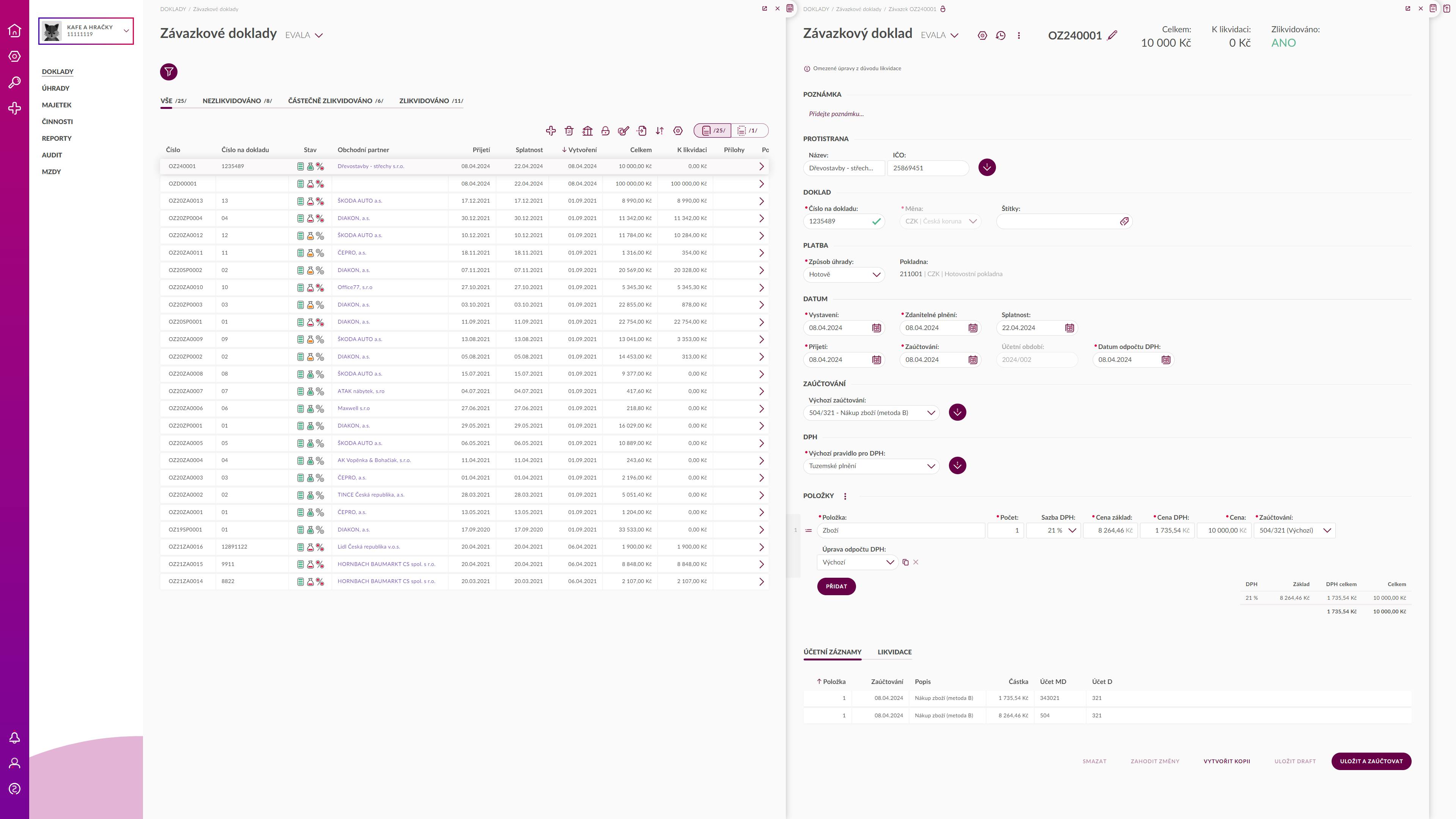The height and width of the screenshot is (819, 1456).
Task: Open the home icon in the left sidebar
Action: tap(15, 30)
